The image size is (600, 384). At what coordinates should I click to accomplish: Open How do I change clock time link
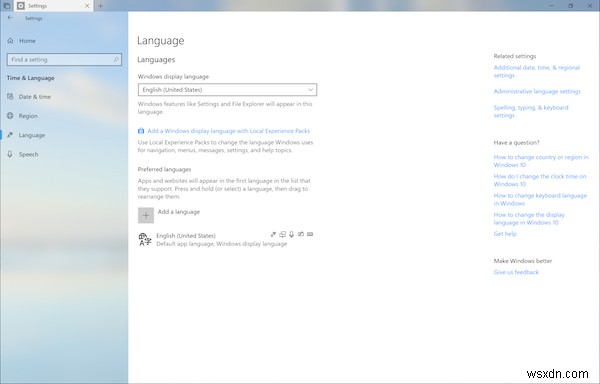(x=540, y=180)
